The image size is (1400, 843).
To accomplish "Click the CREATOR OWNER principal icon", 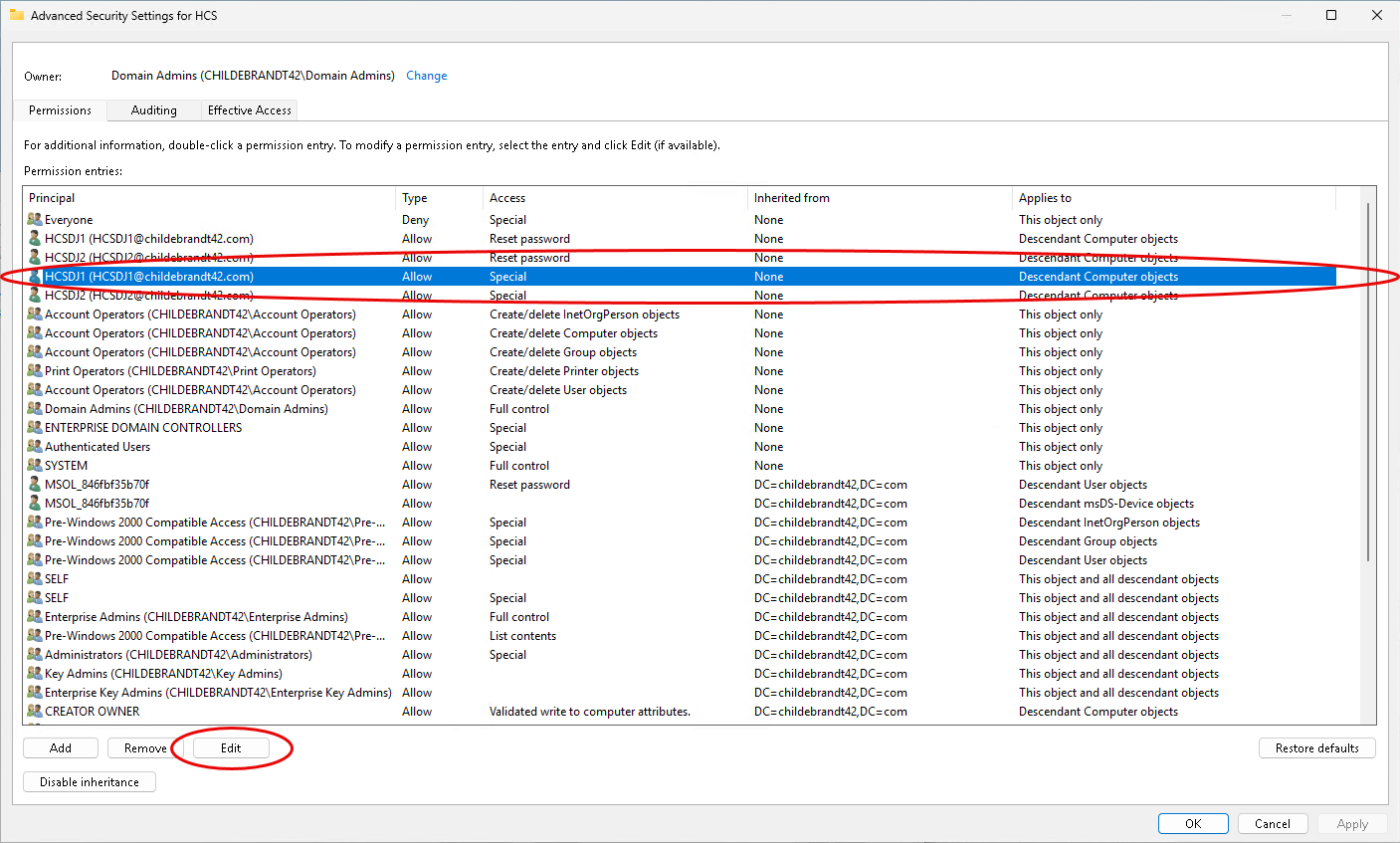I will click(35, 712).
